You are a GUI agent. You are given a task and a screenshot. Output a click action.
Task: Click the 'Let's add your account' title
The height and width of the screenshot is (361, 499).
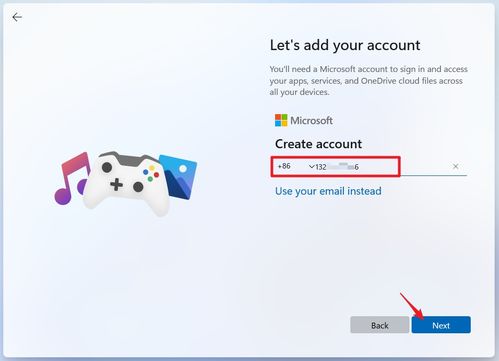(x=345, y=45)
